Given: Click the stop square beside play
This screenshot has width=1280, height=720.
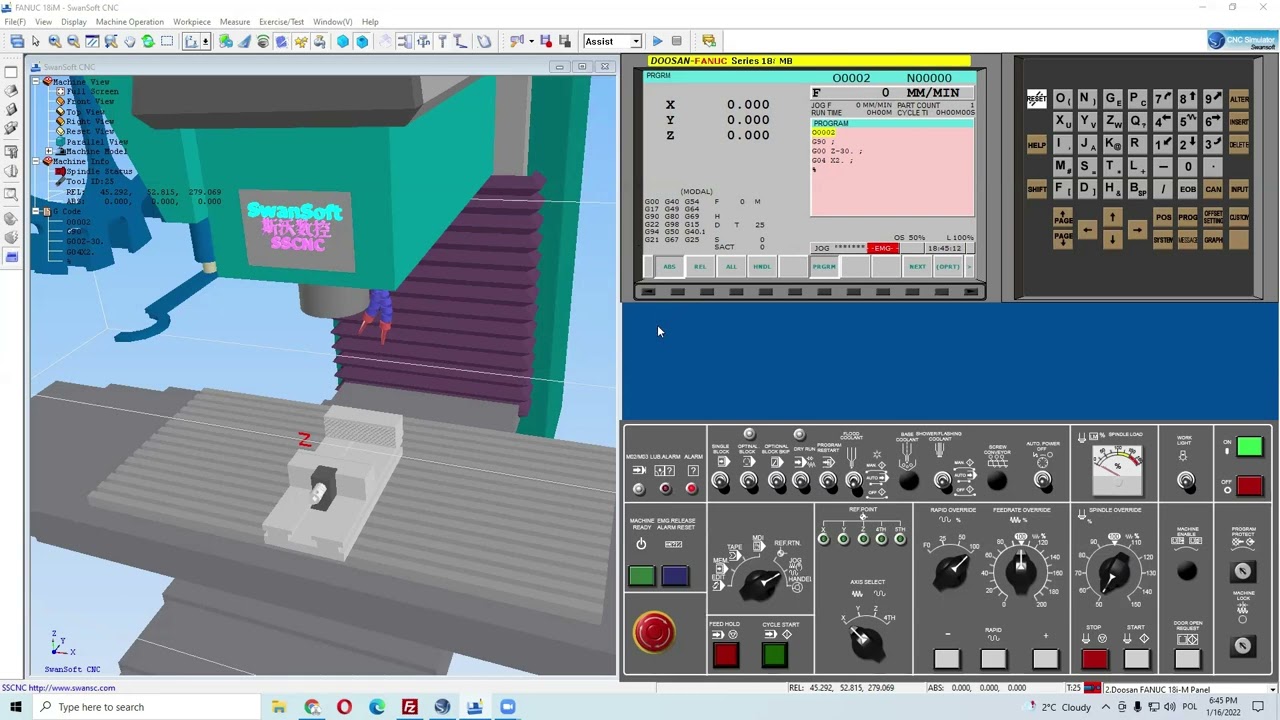Looking at the screenshot, I should [677, 41].
